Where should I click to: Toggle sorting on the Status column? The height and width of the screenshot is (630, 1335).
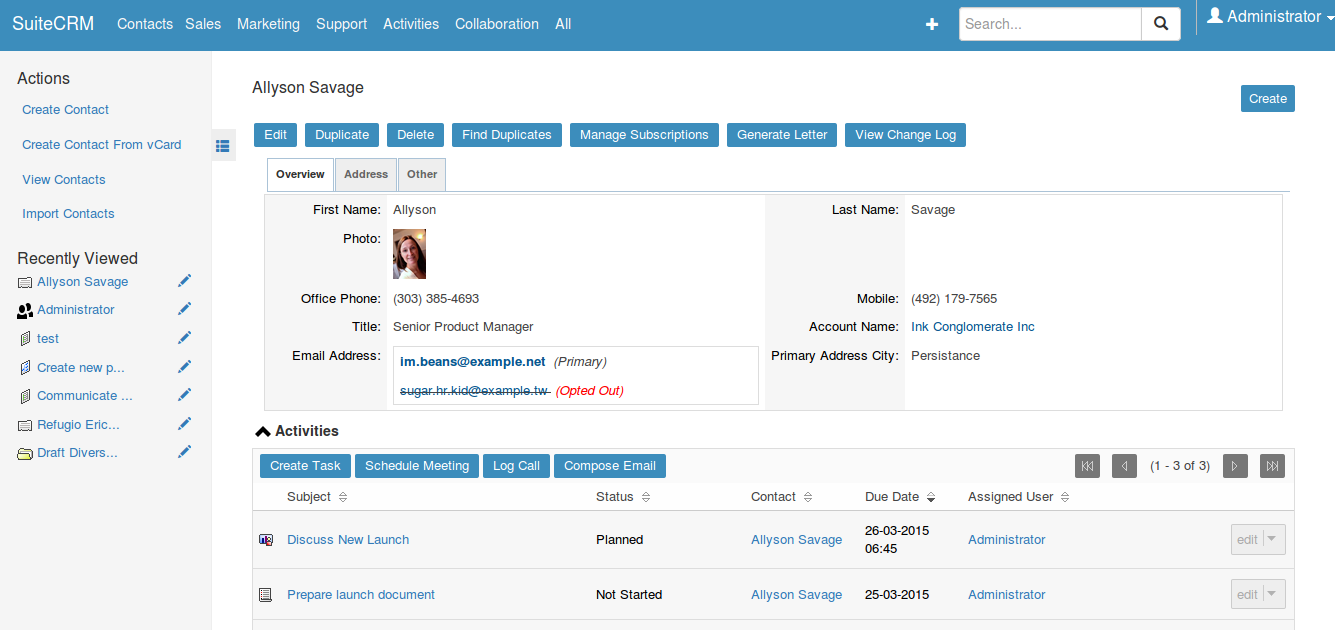tap(644, 497)
